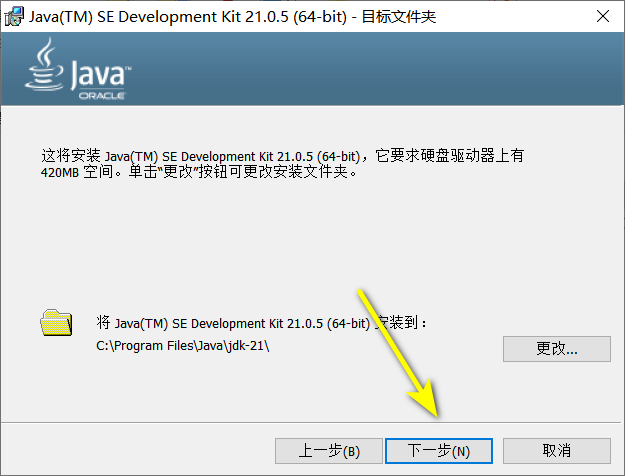Image resolution: width=625 pixels, height=476 pixels.
Task: Select the path C:\Program Files\Java\jdk-21\
Action: pyautogui.click(x=183, y=346)
